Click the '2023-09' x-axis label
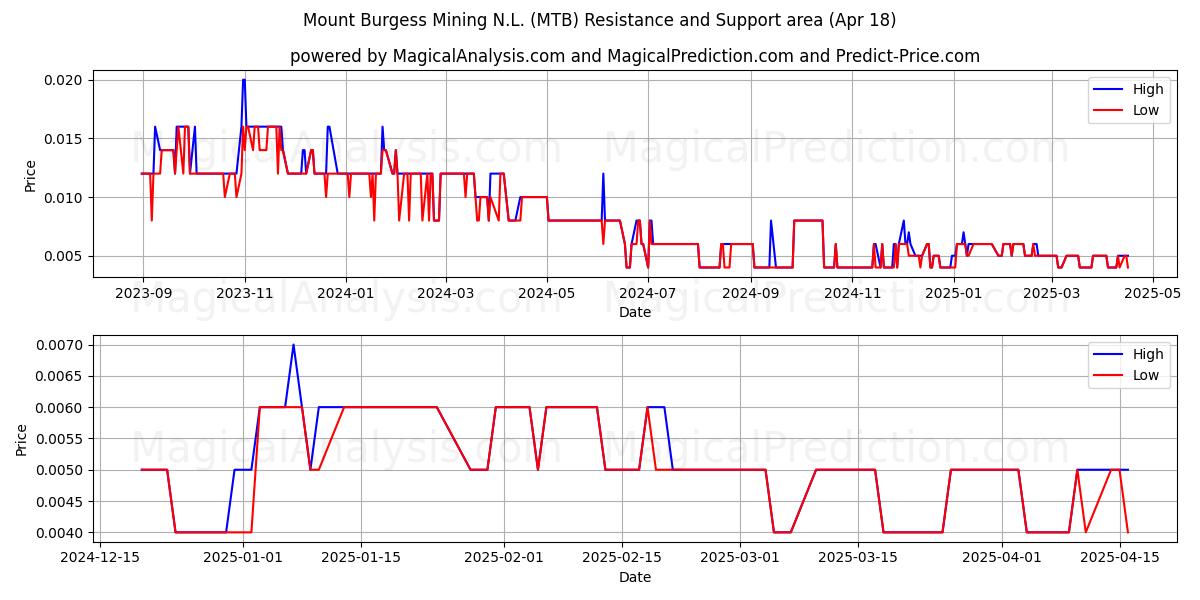This screenshot has height=600, width=1200. pyautogui.click(x=143, y=294)
